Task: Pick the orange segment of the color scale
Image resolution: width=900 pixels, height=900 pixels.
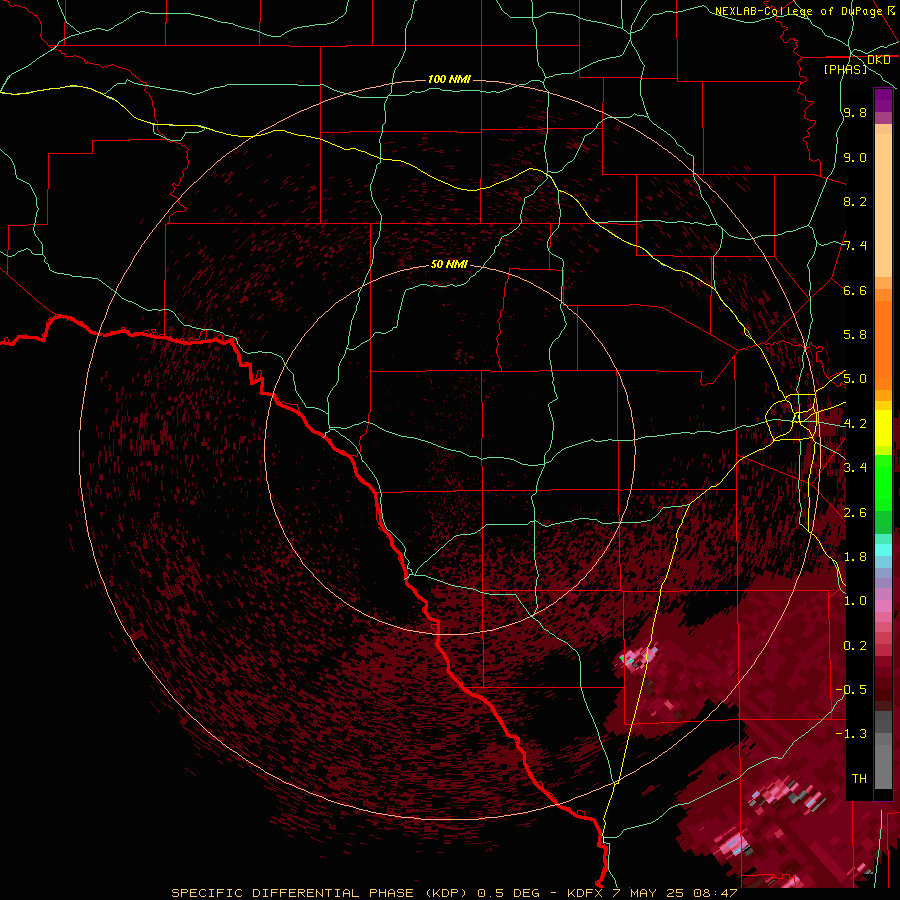Action: tap(883, 344)
